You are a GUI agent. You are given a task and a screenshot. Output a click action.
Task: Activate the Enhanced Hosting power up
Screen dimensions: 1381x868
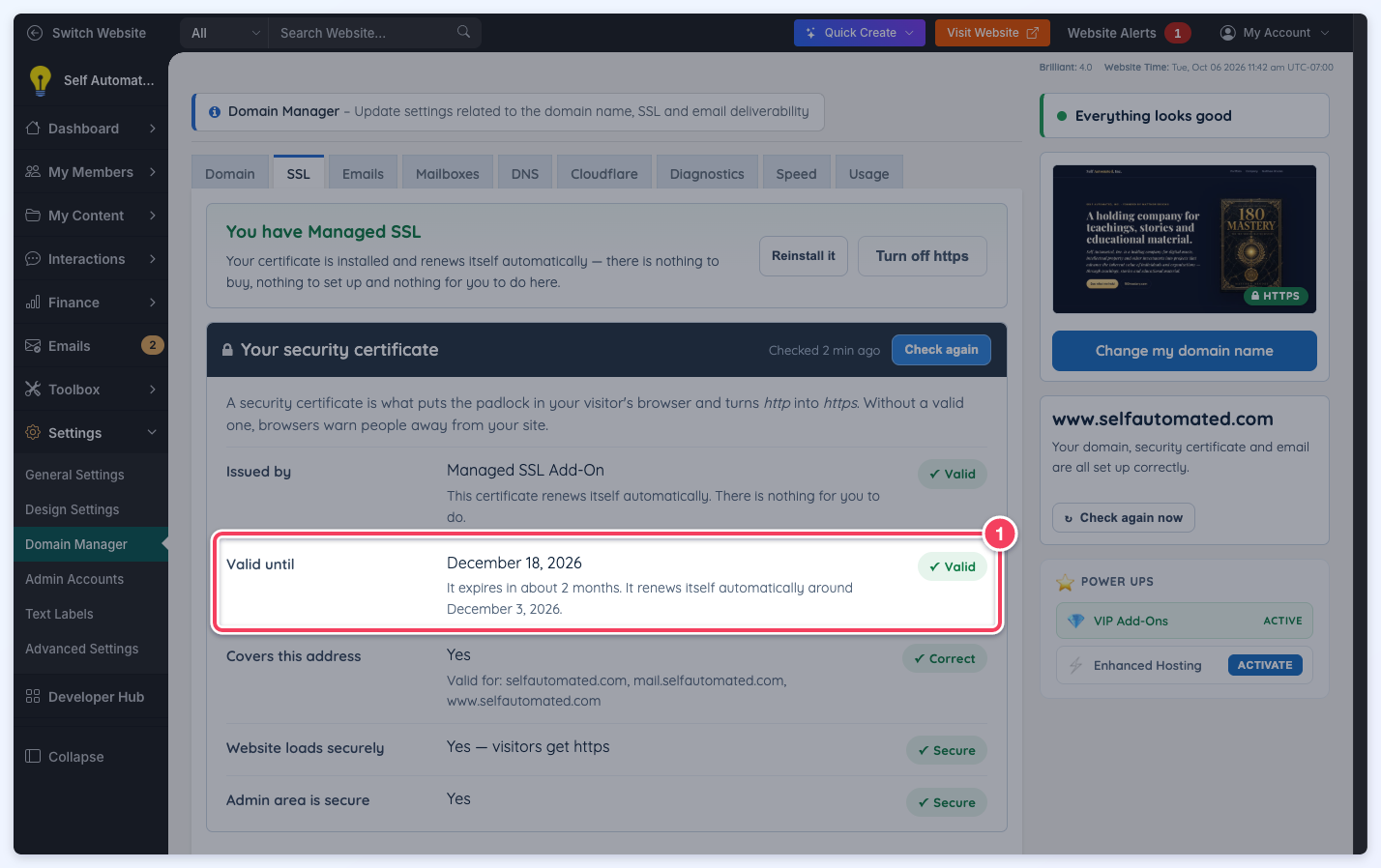(x=1265, y=665)
